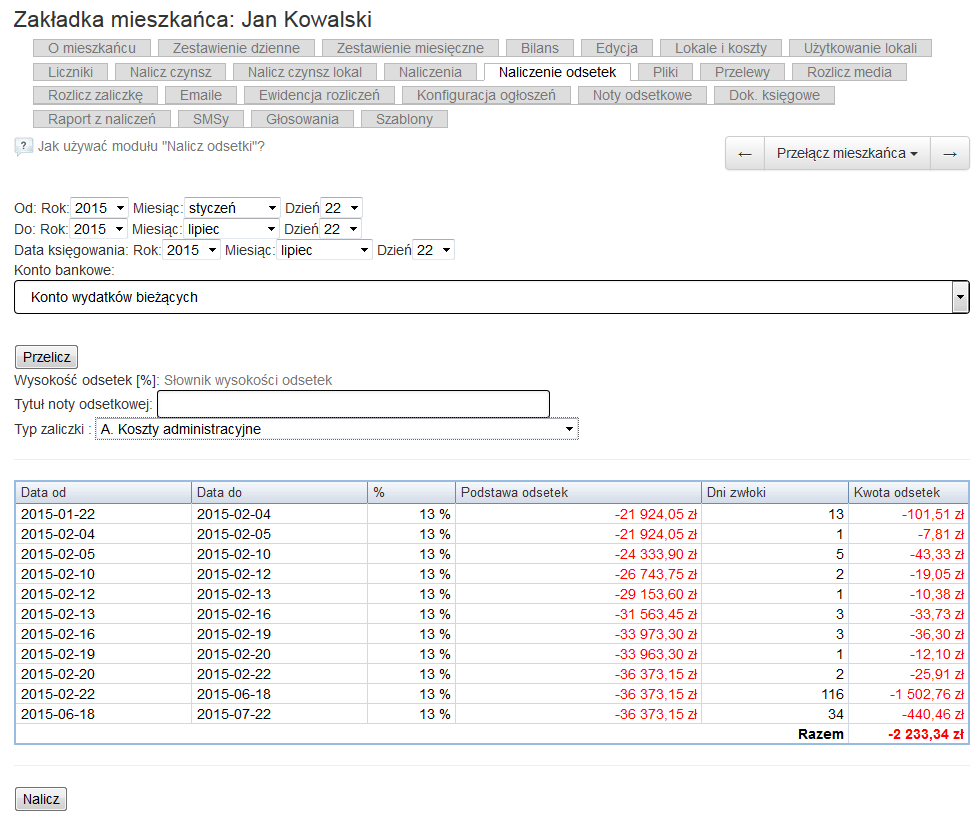
Task: Open 'Jak używać modułu Nalicz odsetki' help link
Action: click(151, 147)
